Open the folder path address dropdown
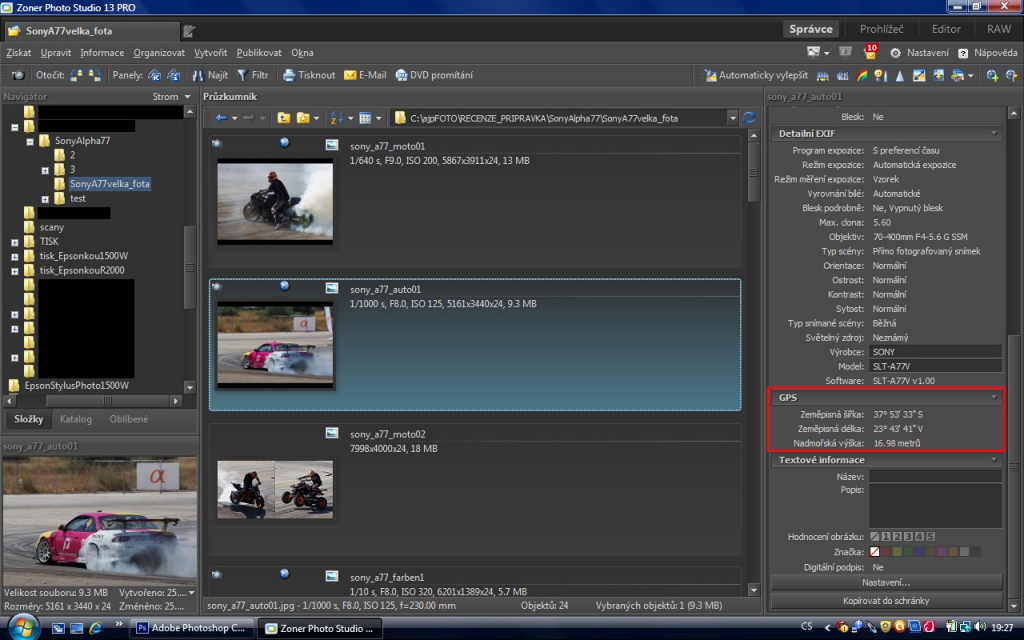This screenshot has height=640, width=1024. click(x=732, y=118)
